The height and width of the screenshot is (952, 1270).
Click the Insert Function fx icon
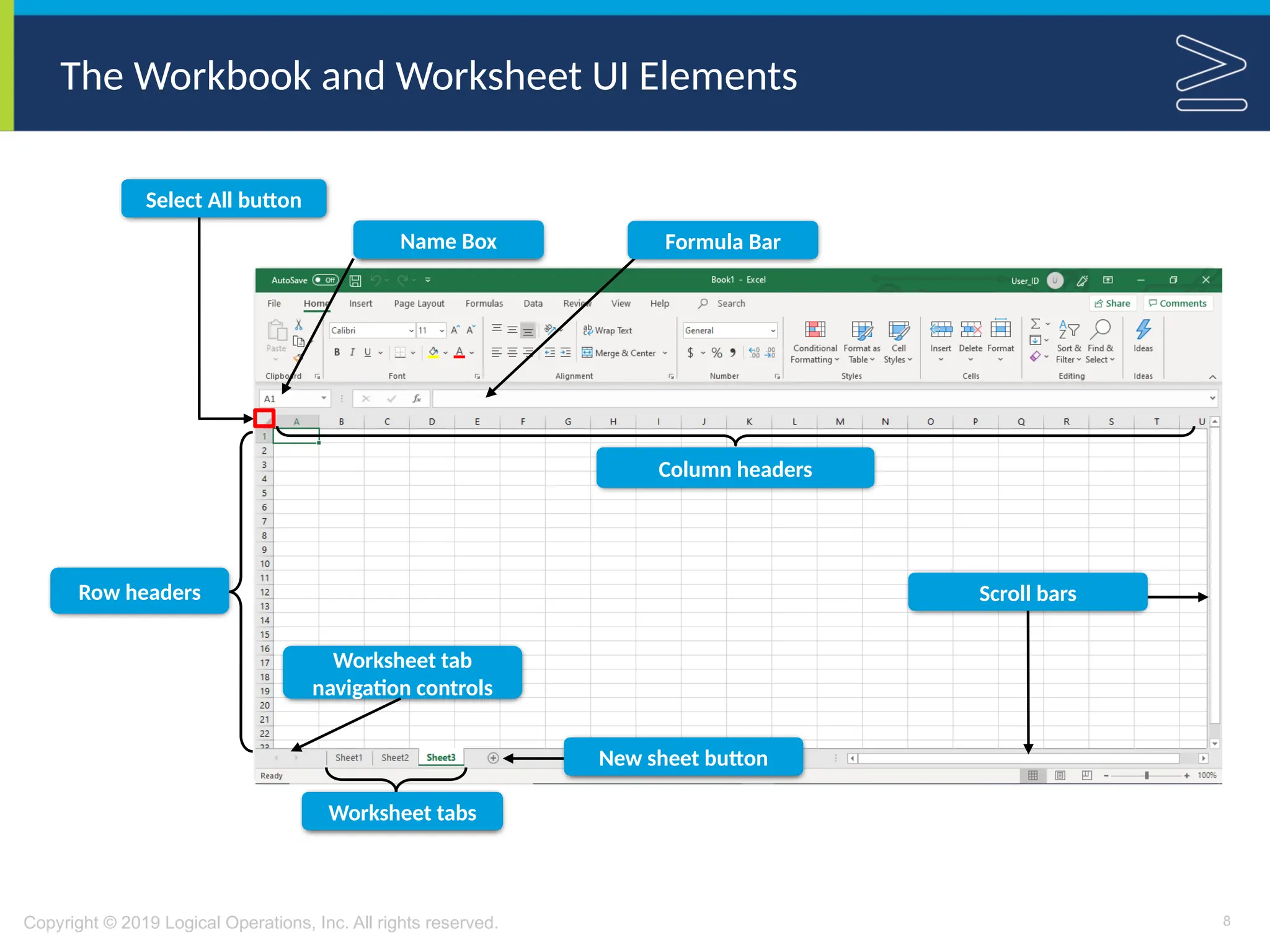tap(417, 399)
